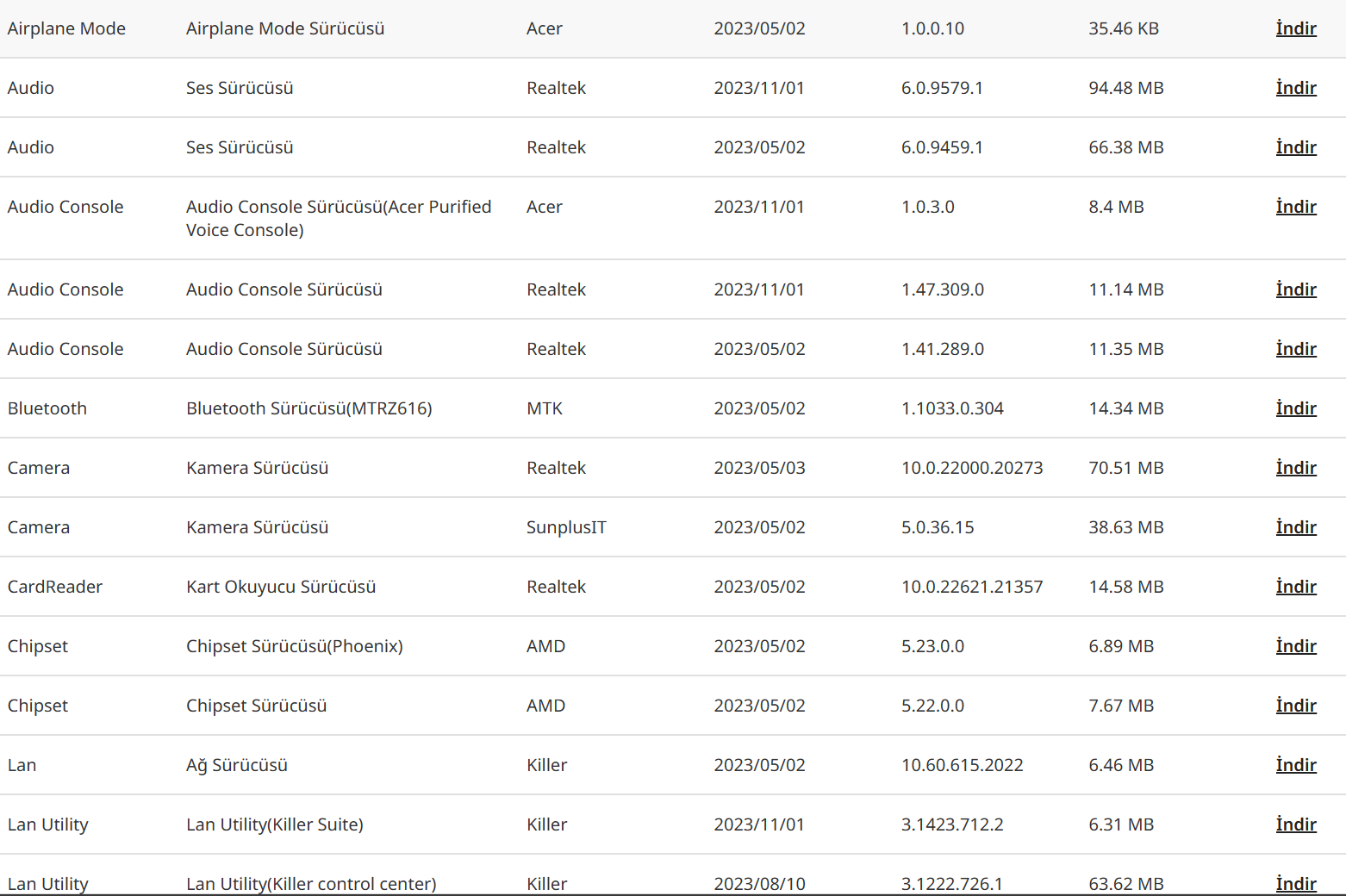Click the category cell "Bluetooth"
Screen dimensions: 1346x896
[x=47, y=408]
